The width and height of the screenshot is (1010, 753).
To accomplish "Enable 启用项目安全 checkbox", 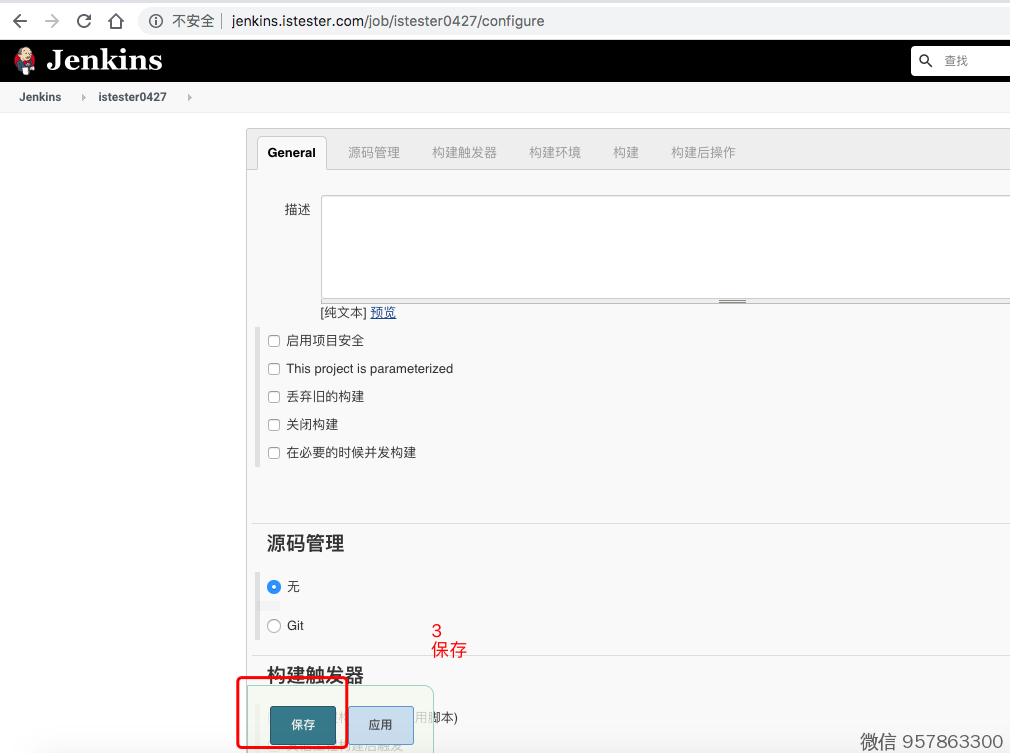I will pyautogui.click(x=274, y=341).
